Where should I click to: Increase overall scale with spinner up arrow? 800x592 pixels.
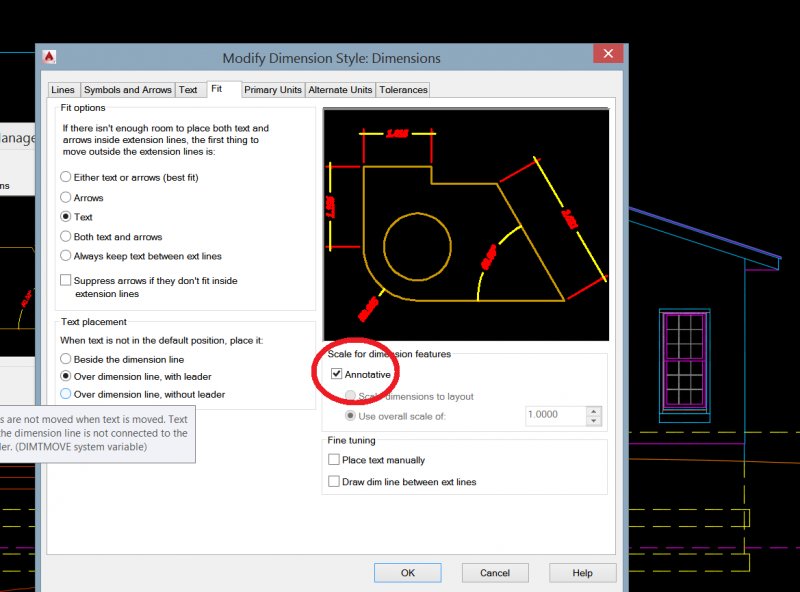tap(594, 410)
